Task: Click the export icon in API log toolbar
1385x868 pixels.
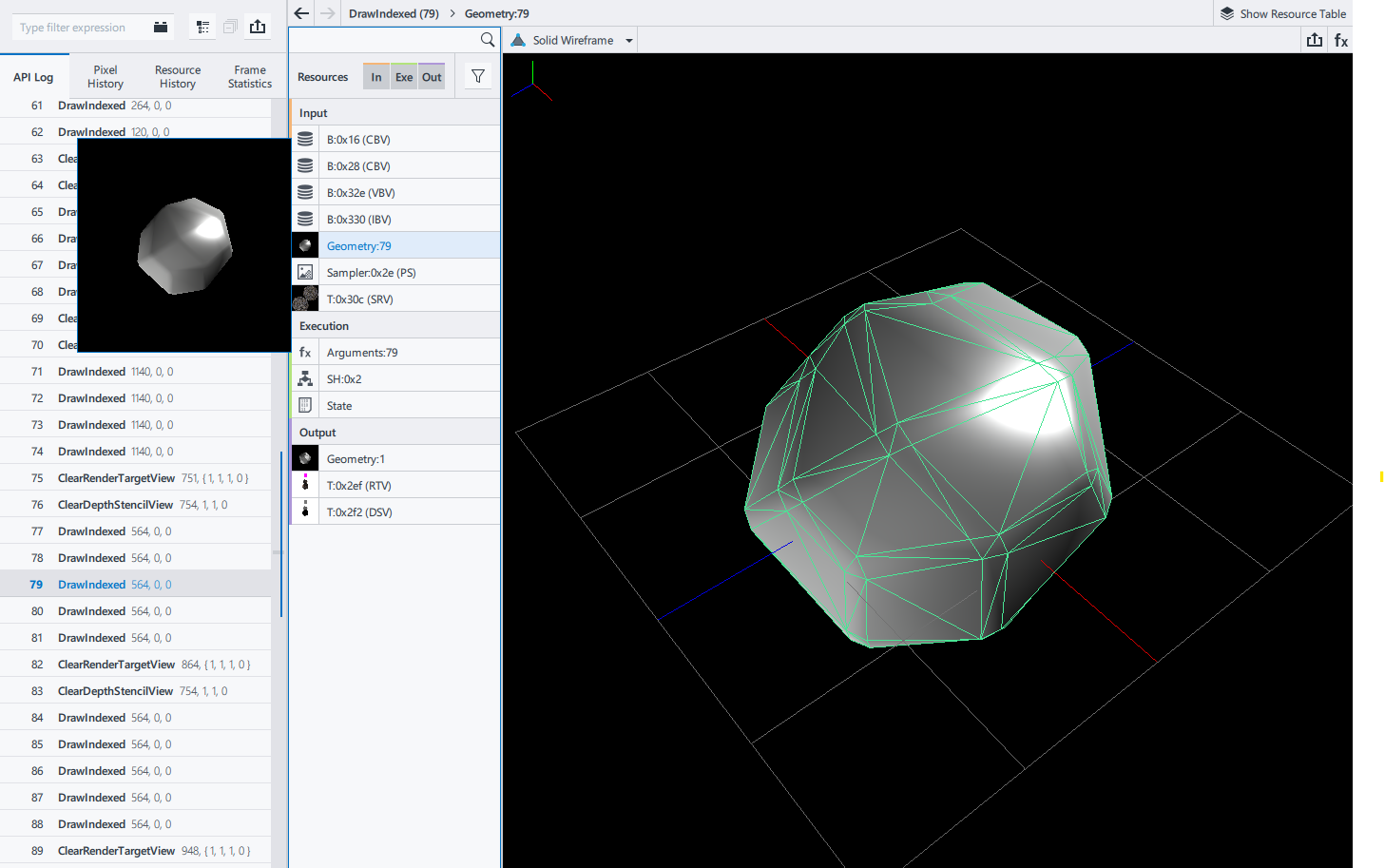Action: coord(258,27)
